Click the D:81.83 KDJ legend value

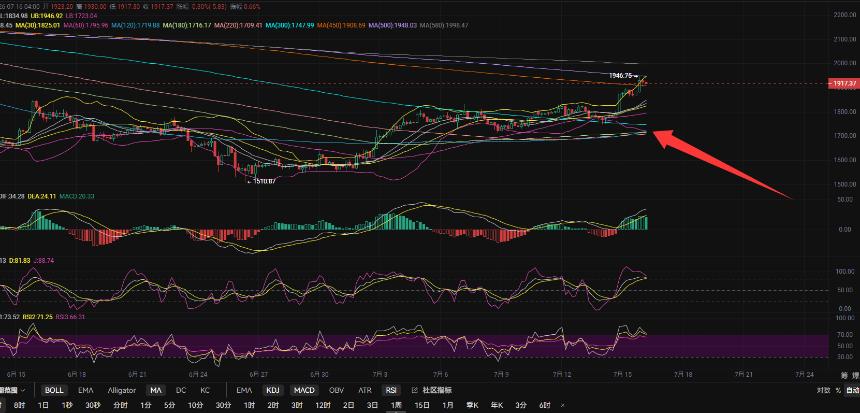point(21,261)
